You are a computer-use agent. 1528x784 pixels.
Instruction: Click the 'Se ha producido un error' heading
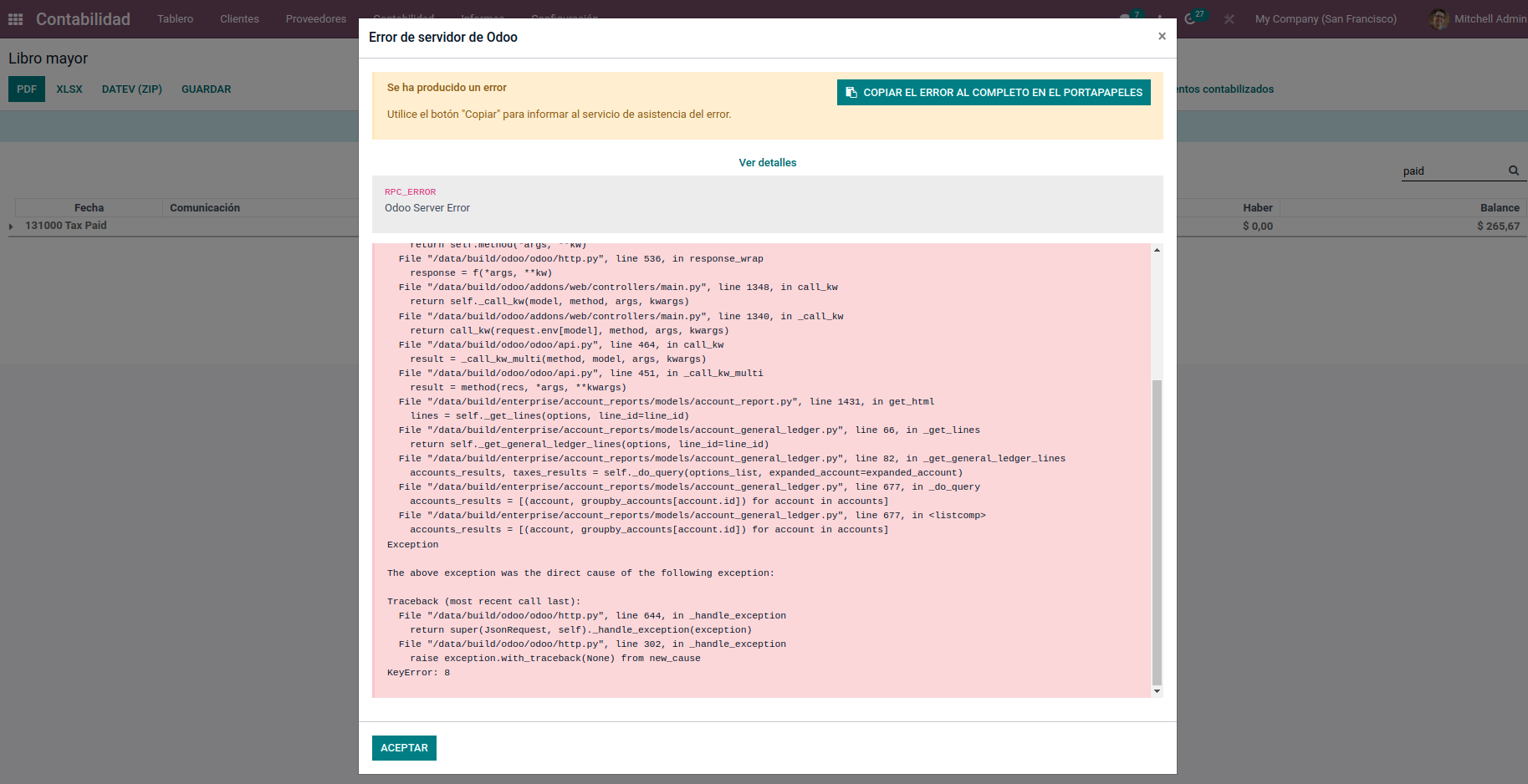pos(447,88)
